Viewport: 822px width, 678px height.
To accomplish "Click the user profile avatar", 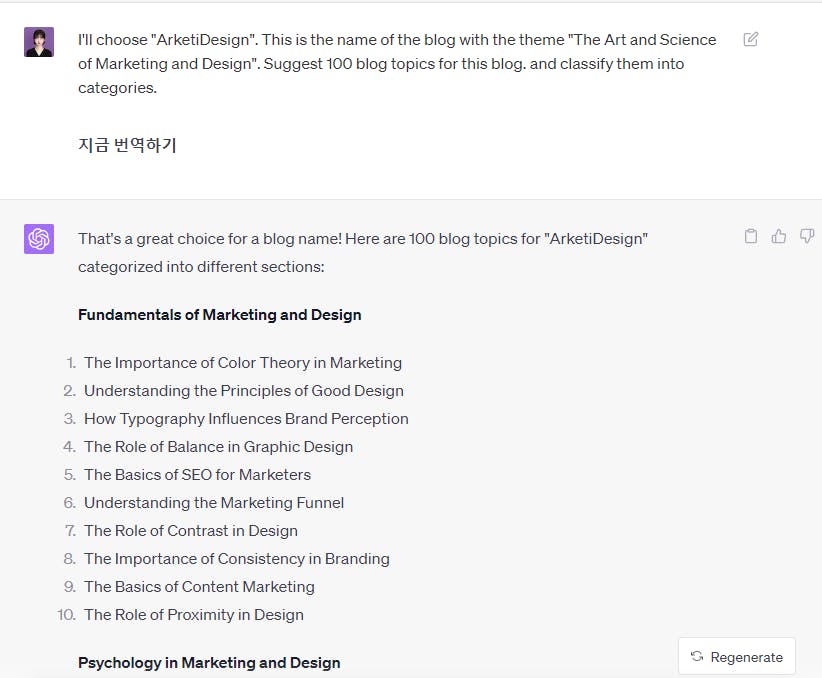I will (x=39, y=42).
